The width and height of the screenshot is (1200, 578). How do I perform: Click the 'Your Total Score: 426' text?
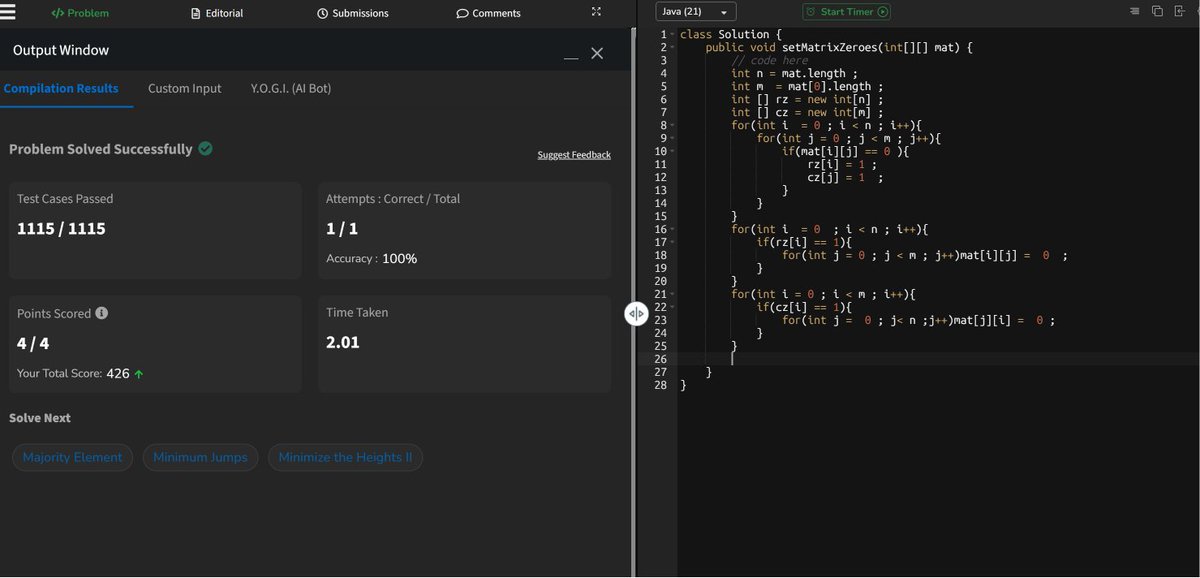[73, 373]
